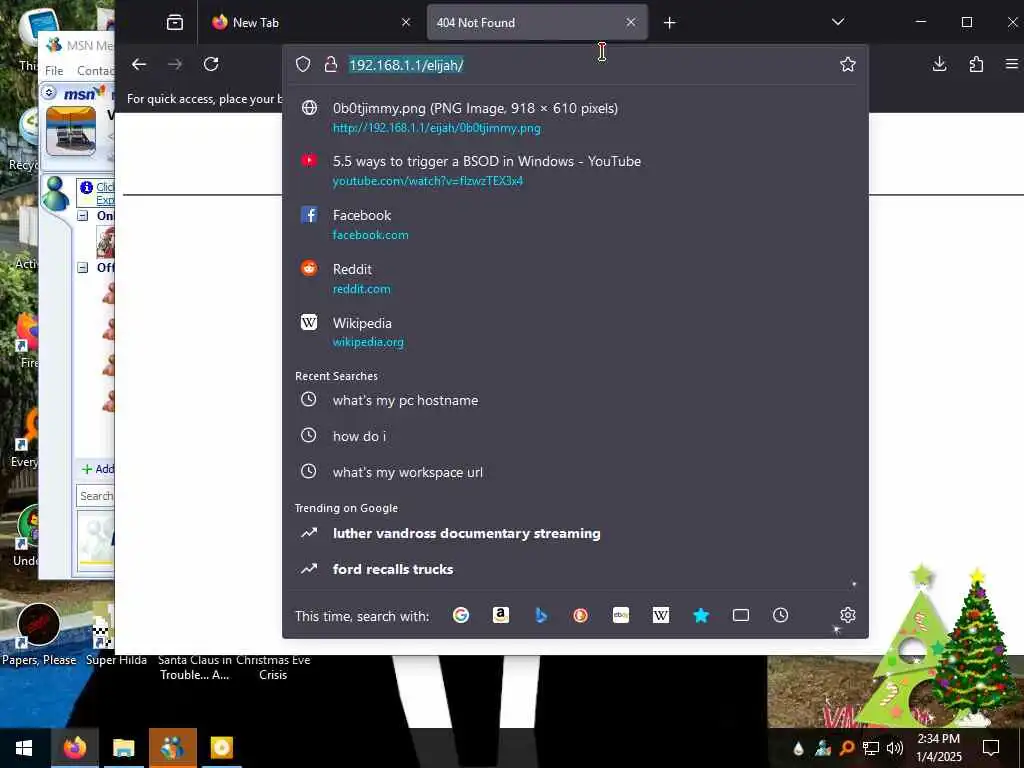This screenshot has height=768, width=1024.
Task: Click MSN Messenger icon on taskbar
Action: [172, 748]
